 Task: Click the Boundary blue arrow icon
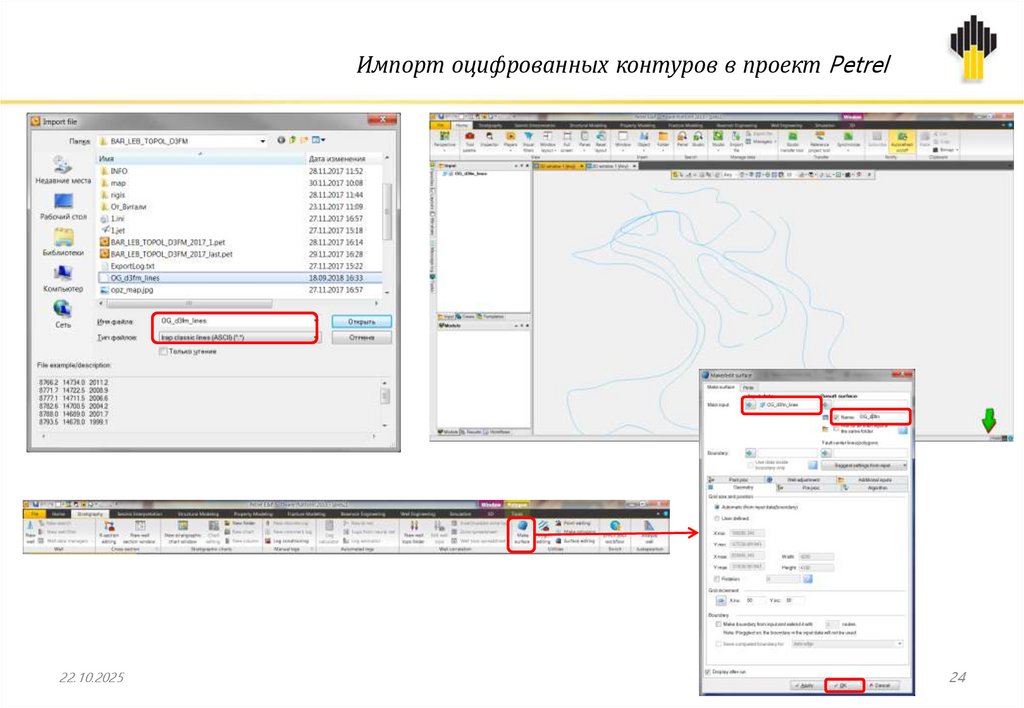coord(750,453)
